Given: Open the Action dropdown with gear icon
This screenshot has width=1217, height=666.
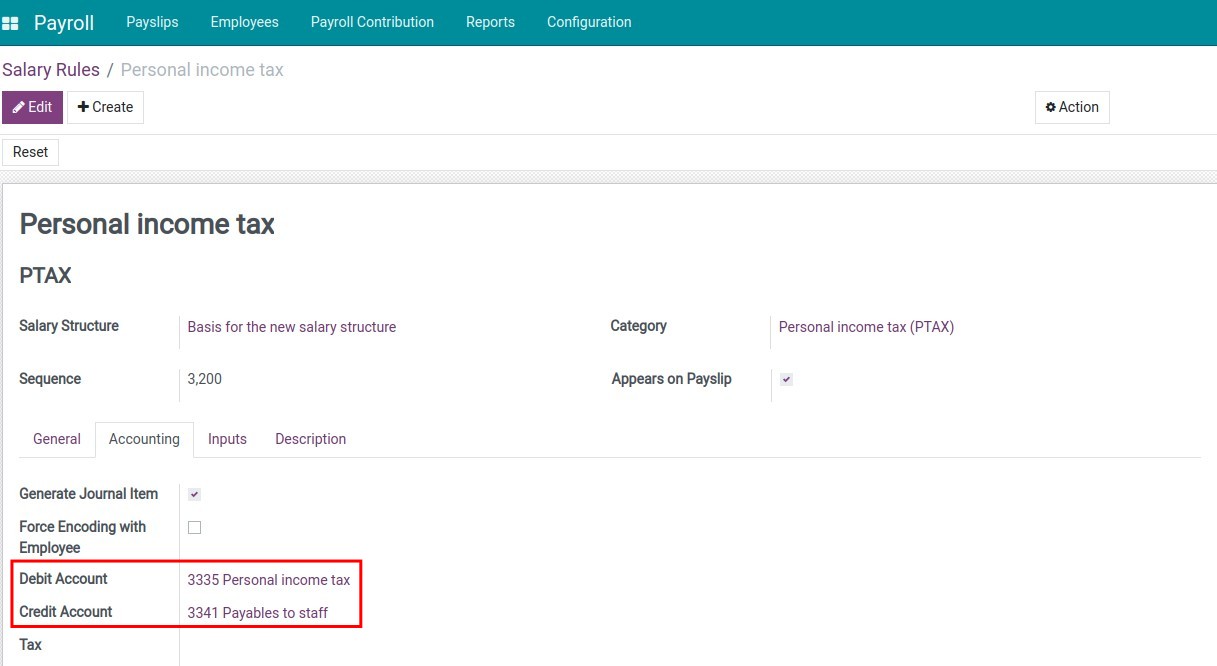Looking at the screenshot, I should [1071, 107].
